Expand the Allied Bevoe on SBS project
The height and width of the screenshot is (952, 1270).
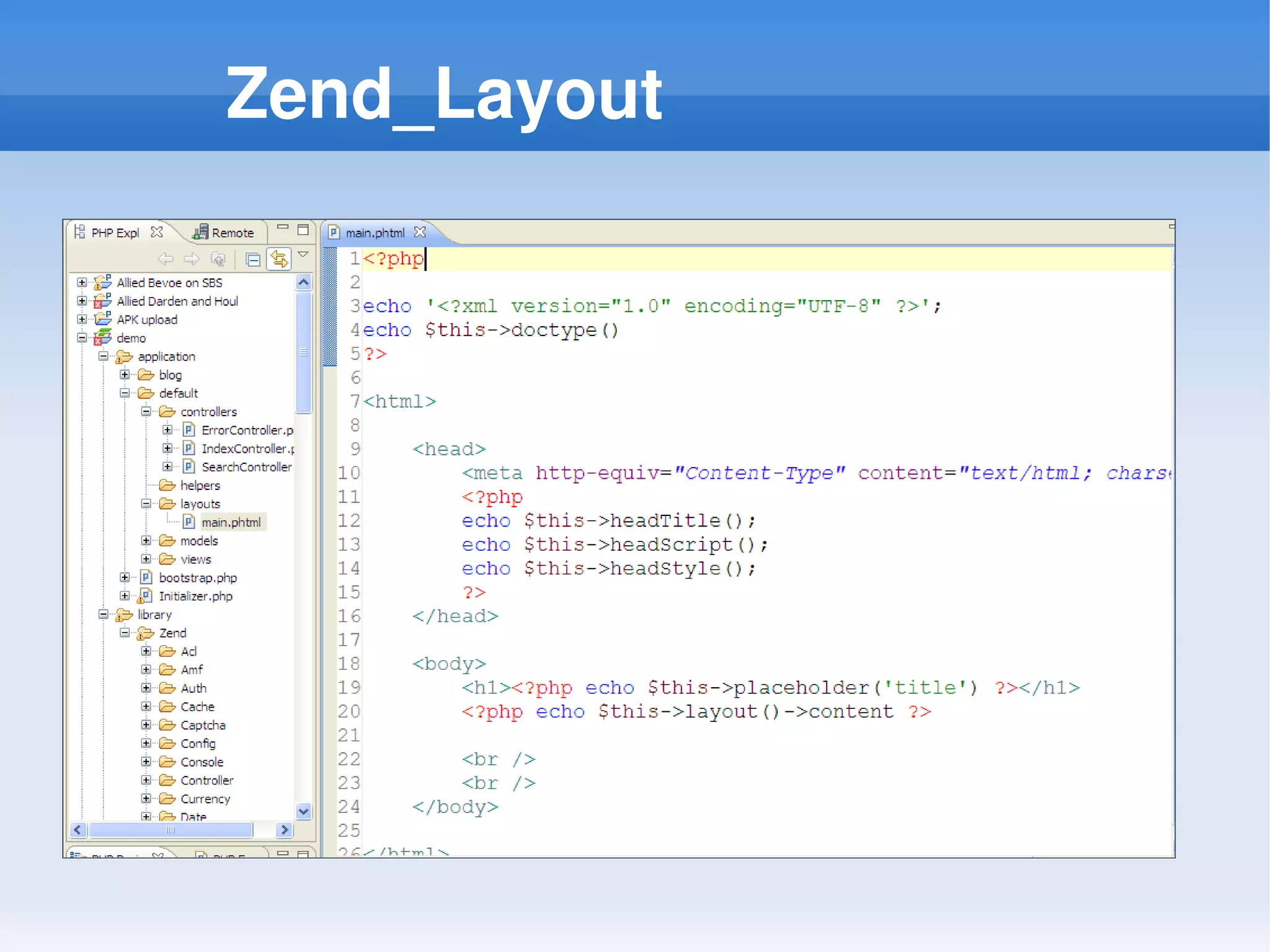pyautogui.click(x=82, y=282)
